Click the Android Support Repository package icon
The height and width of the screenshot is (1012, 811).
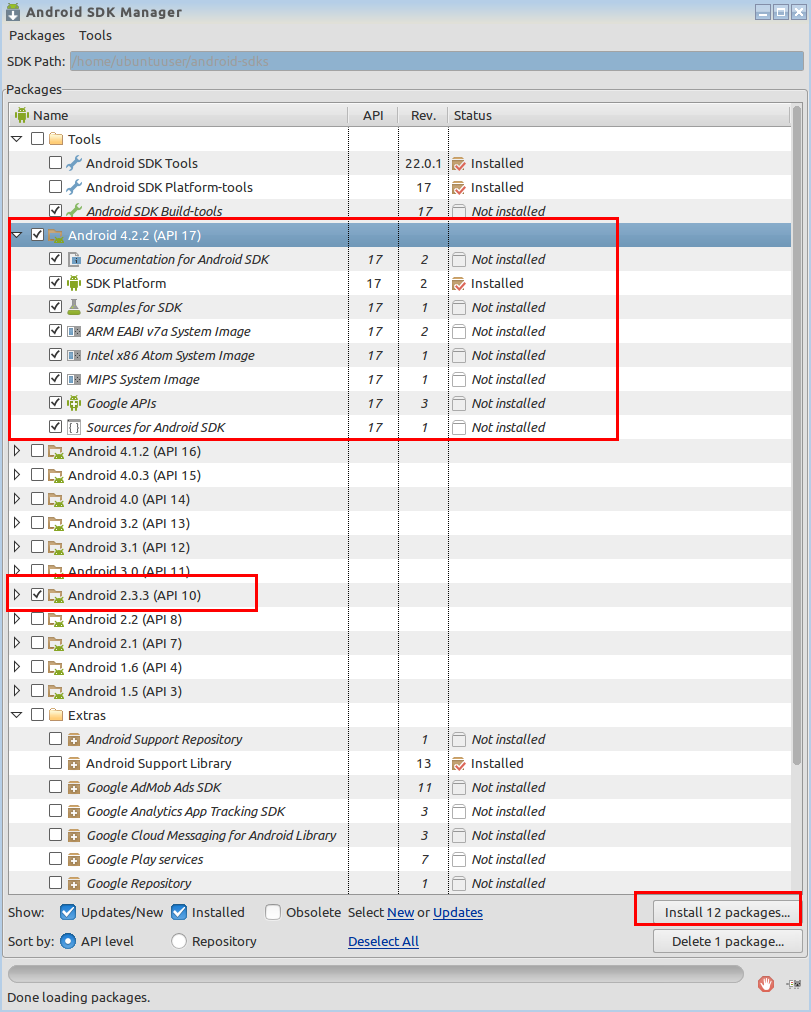point(74,740)
